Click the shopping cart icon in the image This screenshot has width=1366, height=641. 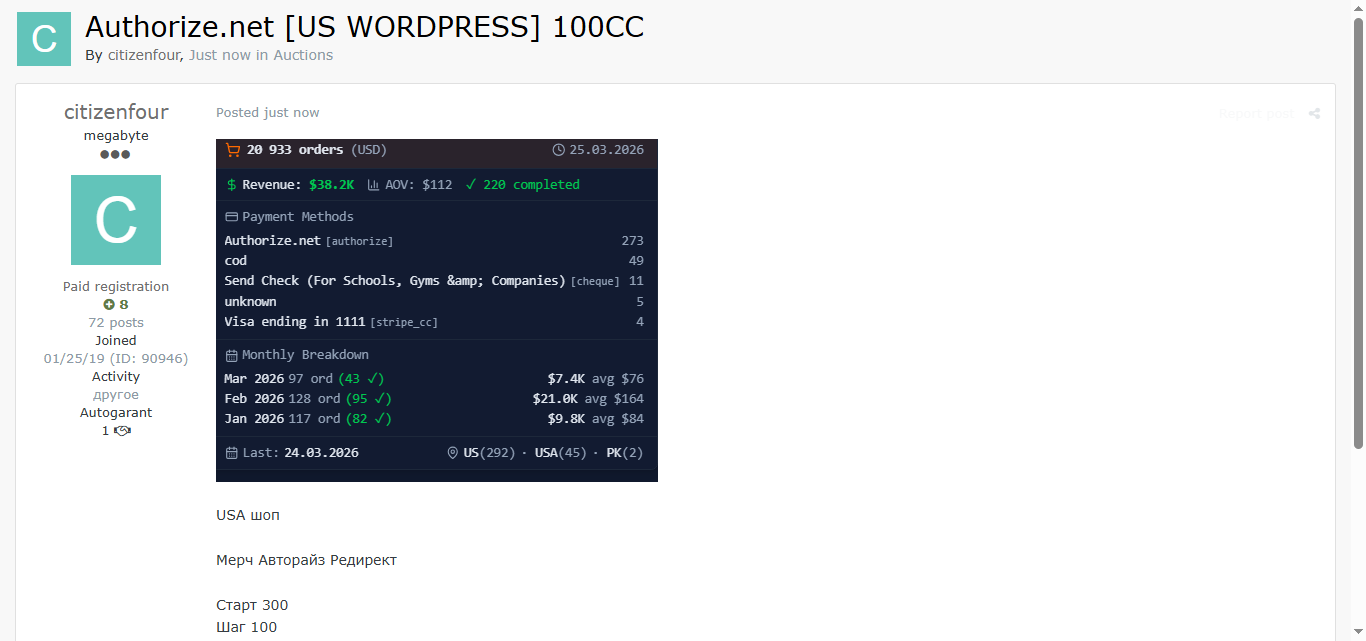click(233, 150)
